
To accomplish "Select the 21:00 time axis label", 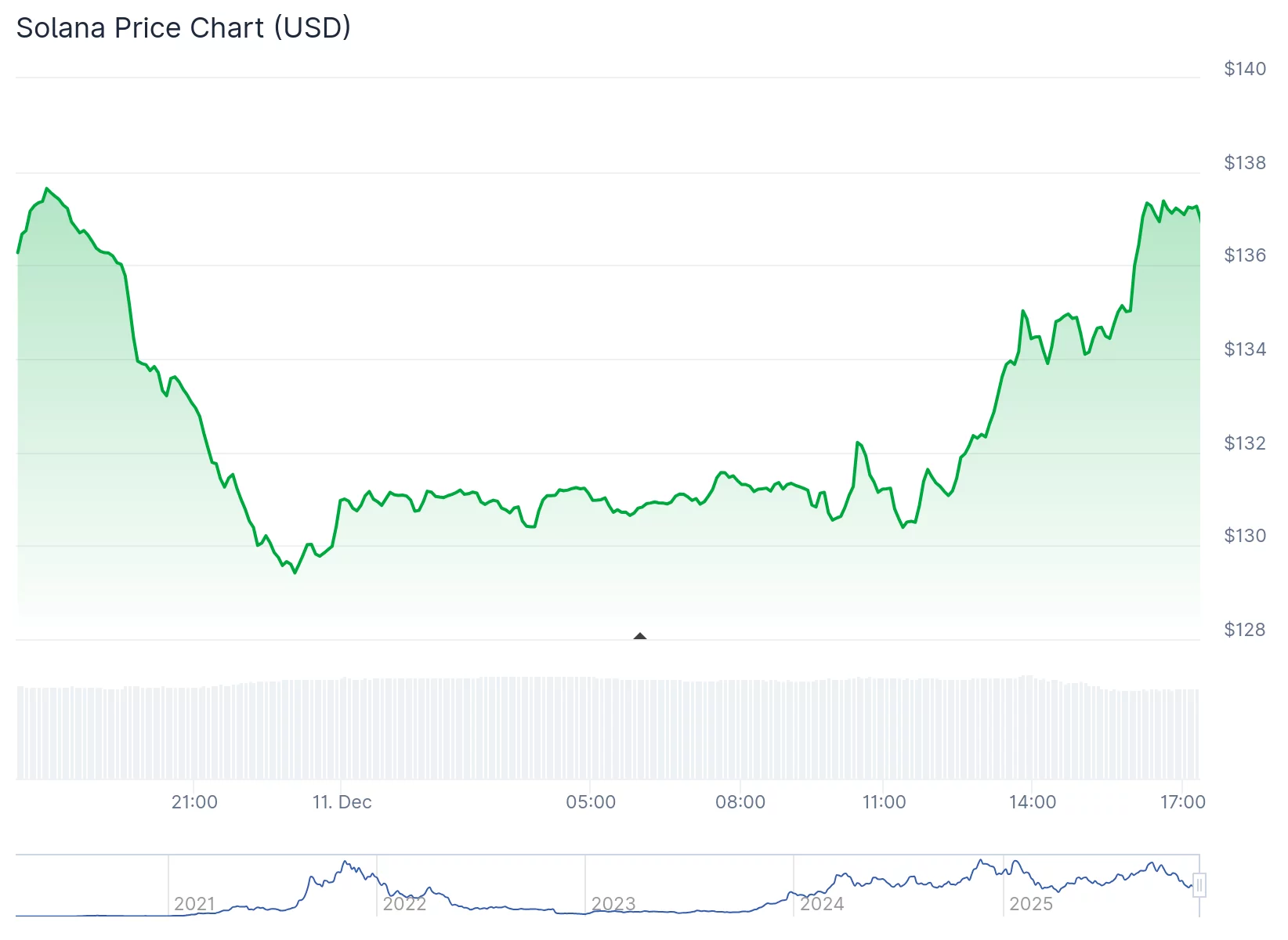I will click(194, 802).
